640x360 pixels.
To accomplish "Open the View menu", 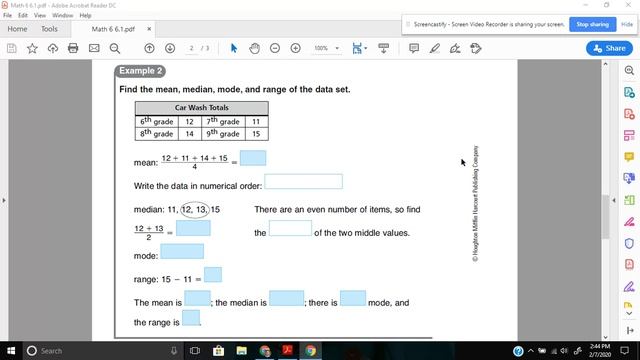I will [40, 15].
